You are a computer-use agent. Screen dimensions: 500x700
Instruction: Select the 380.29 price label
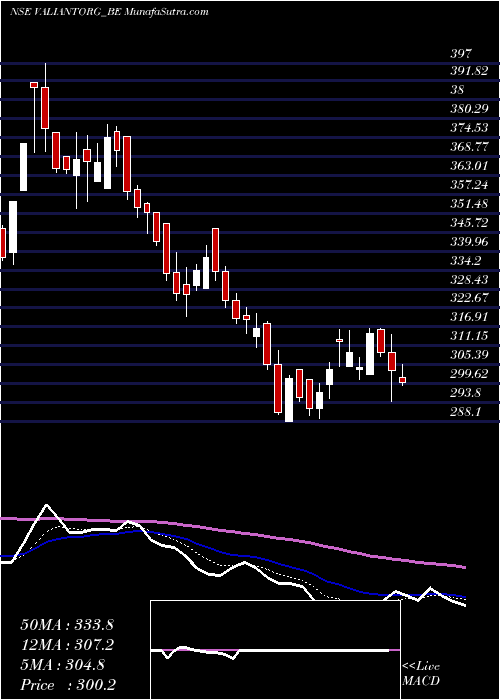coord(469,108)
